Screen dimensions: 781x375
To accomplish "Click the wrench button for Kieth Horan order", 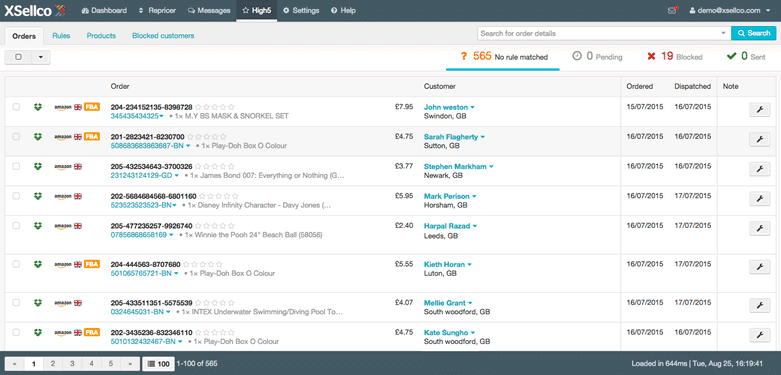I will coord(760,267).
